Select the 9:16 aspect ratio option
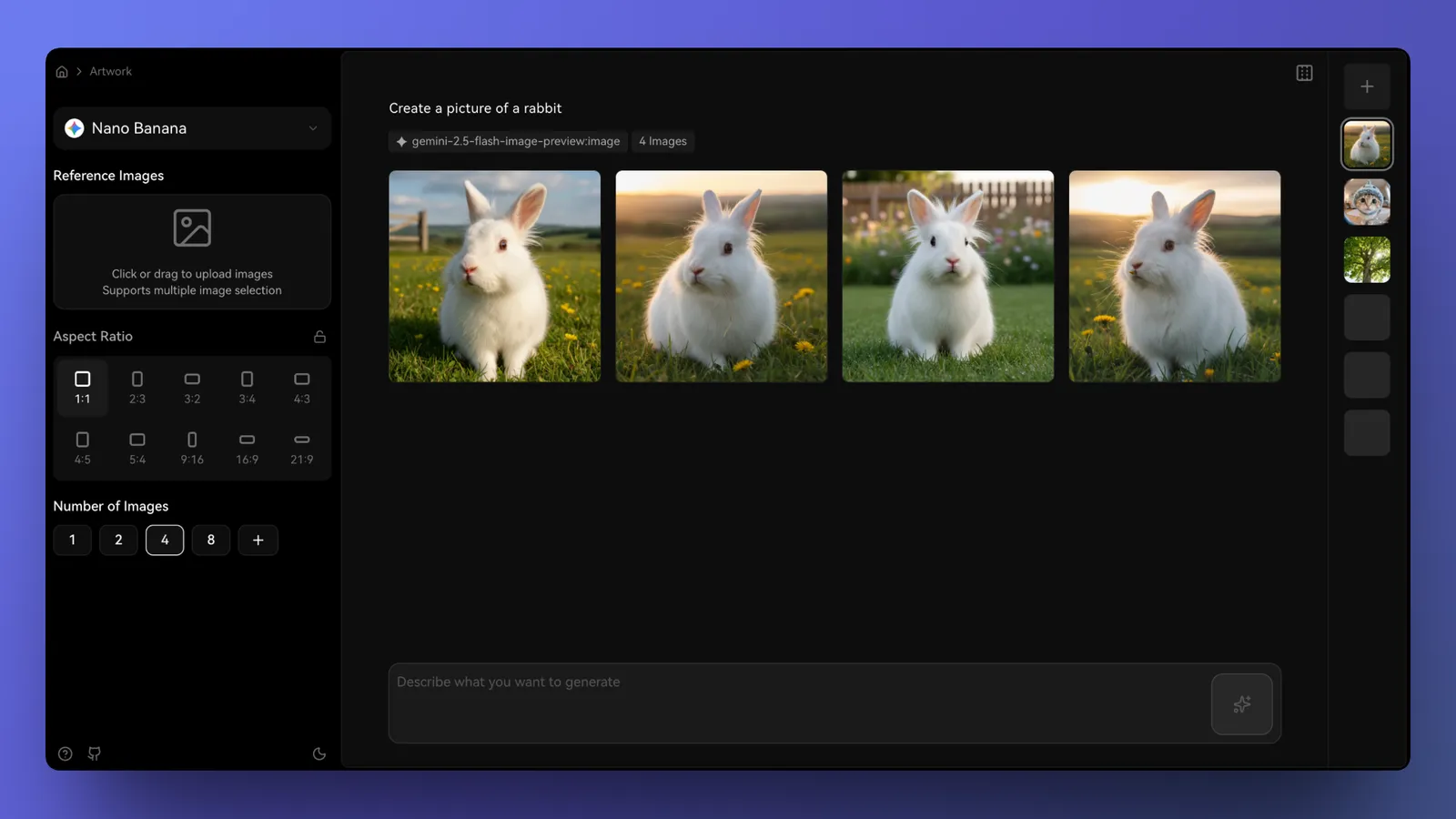 coord(192,446)
